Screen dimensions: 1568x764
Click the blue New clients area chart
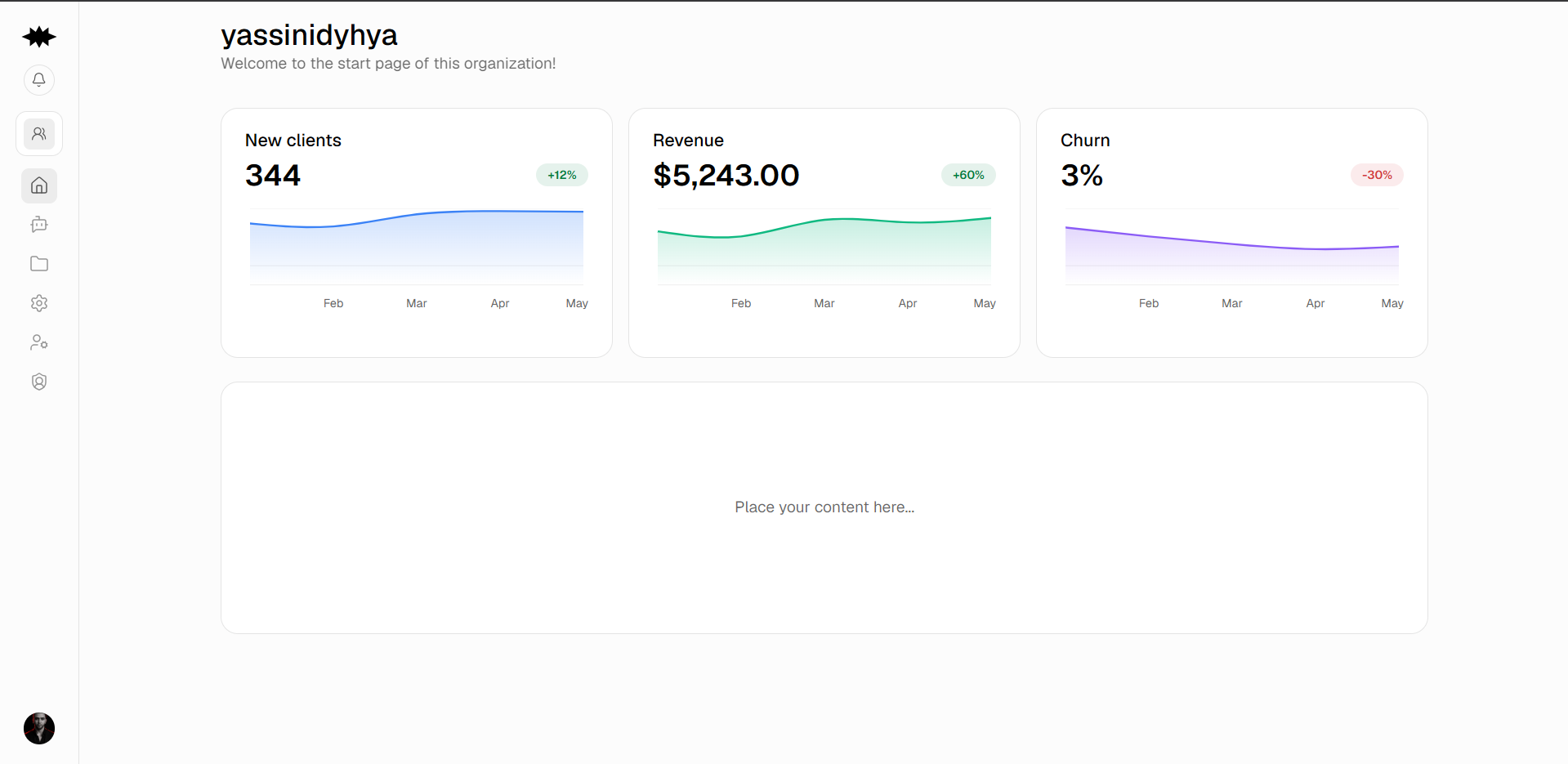(x=417, y=248)
